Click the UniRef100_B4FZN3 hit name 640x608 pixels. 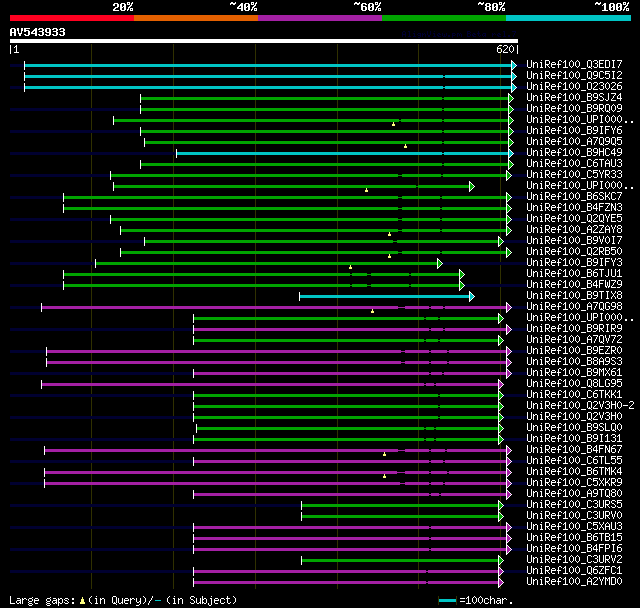[x=574, y=208]
